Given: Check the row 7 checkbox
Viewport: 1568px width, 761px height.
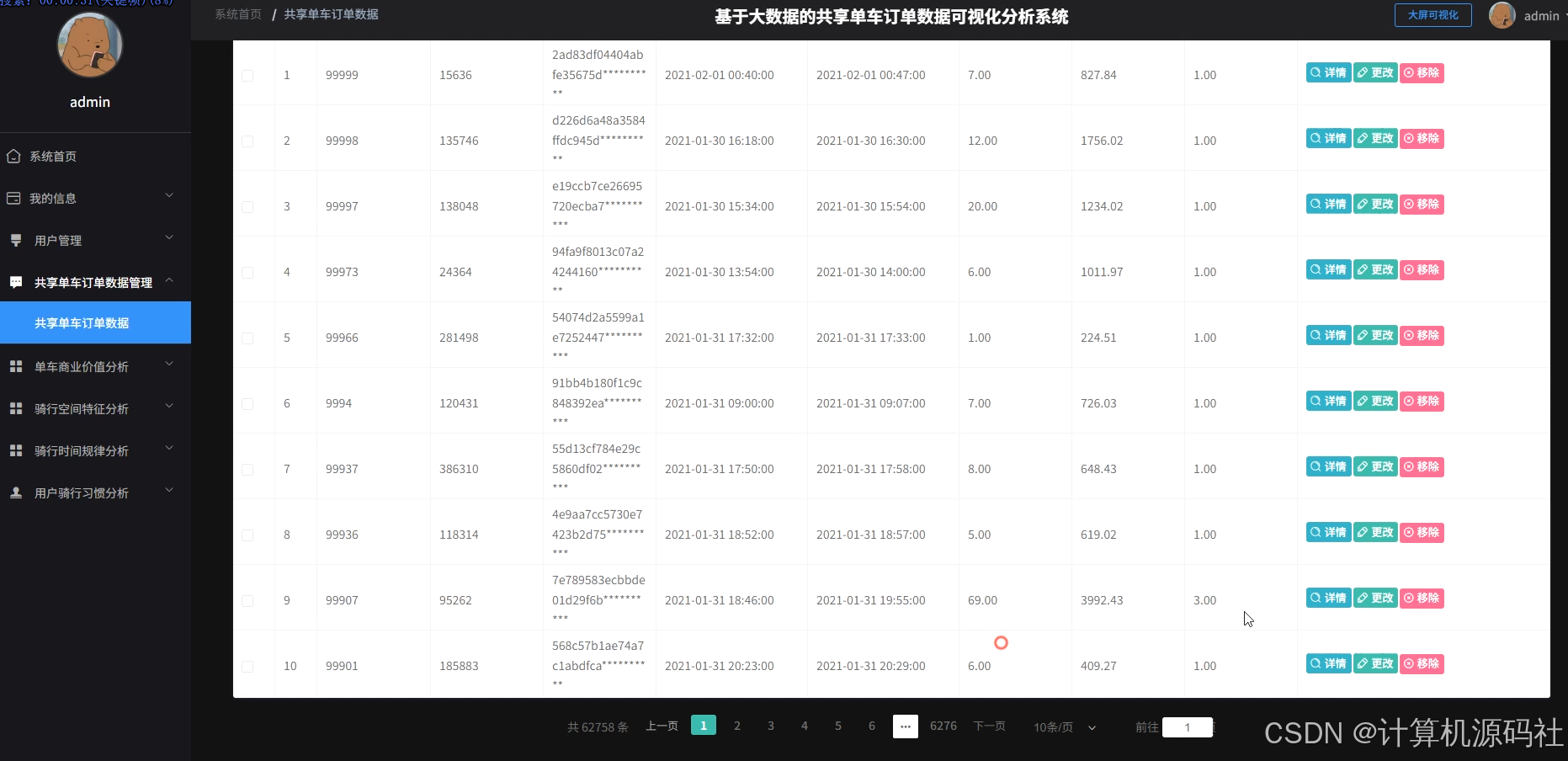Looking at the screenshot, I should pos(247,470).
